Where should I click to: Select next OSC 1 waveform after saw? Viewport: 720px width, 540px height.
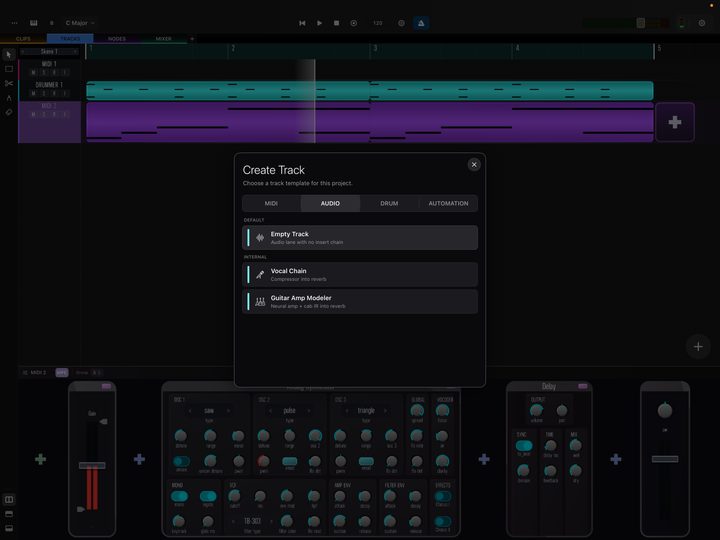coord(228,411)
